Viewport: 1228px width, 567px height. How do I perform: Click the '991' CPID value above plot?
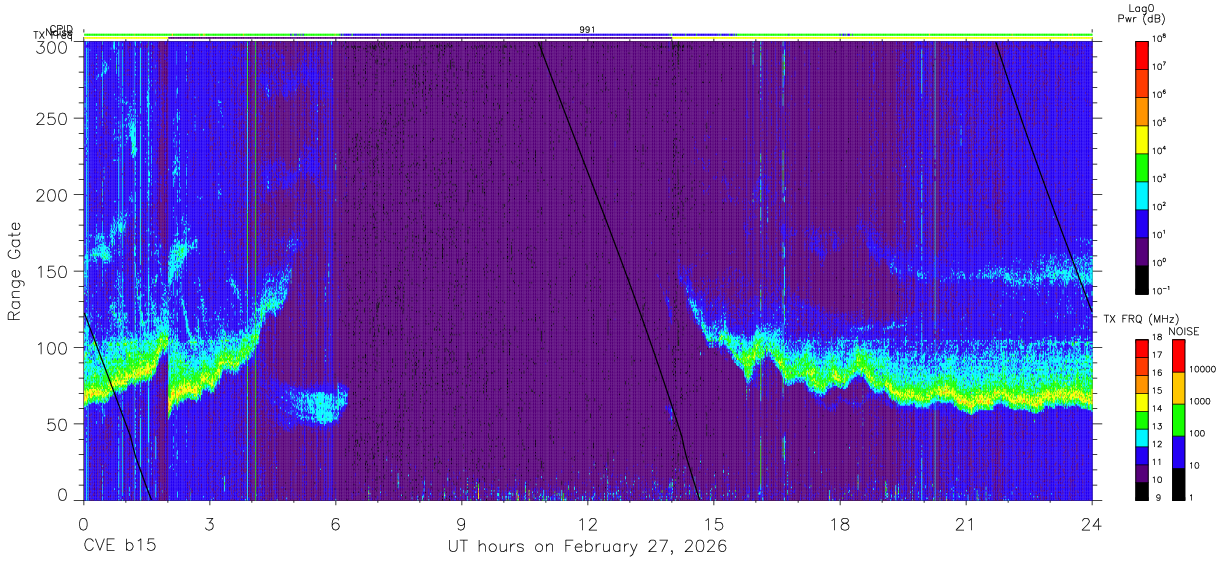pyautogui.click(x=587, y=30)
